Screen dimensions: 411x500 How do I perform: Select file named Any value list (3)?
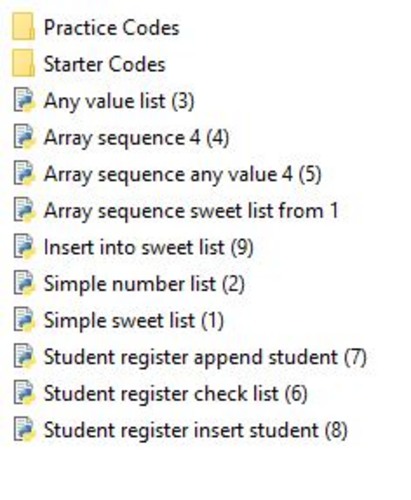[x=119, y=101]
